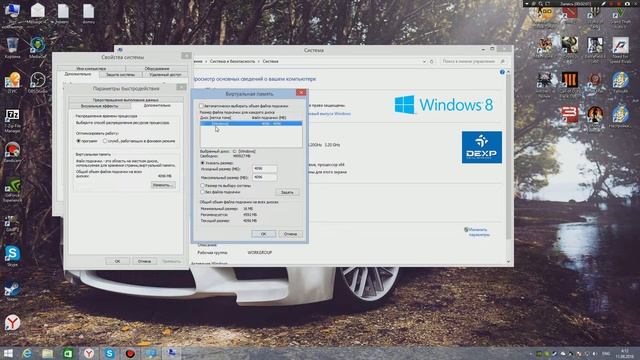
Task: Open the recorder bar dropdown arrow
Action: pos(527,4)
